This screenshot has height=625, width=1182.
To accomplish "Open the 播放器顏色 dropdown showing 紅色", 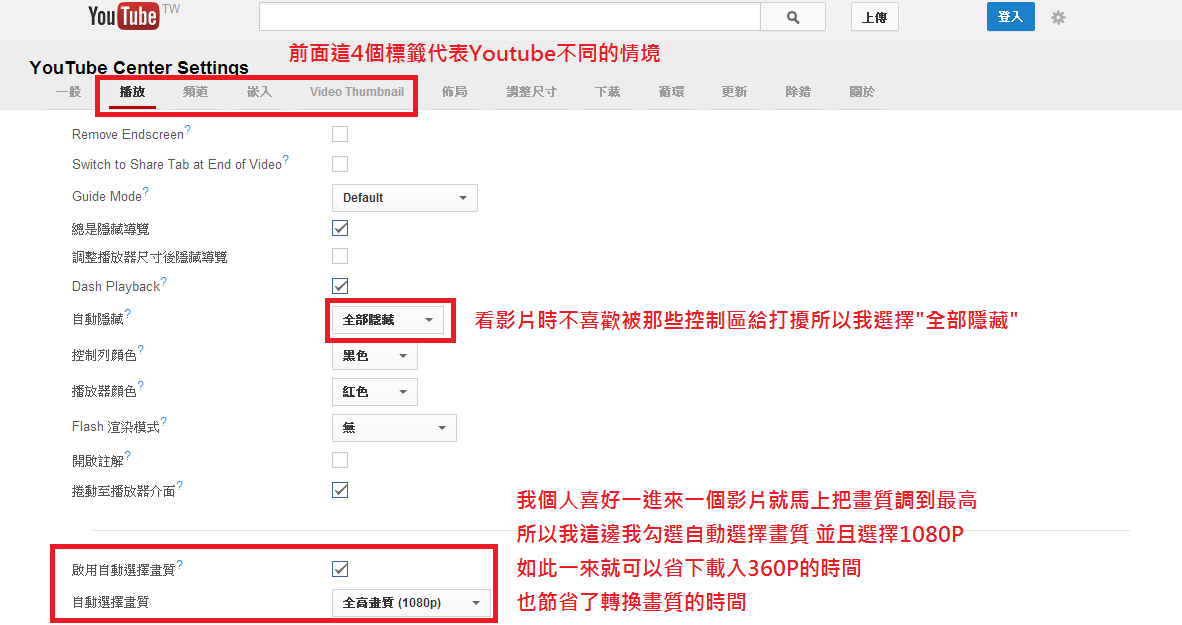I will pyautogui.click(x=374, y=391).
